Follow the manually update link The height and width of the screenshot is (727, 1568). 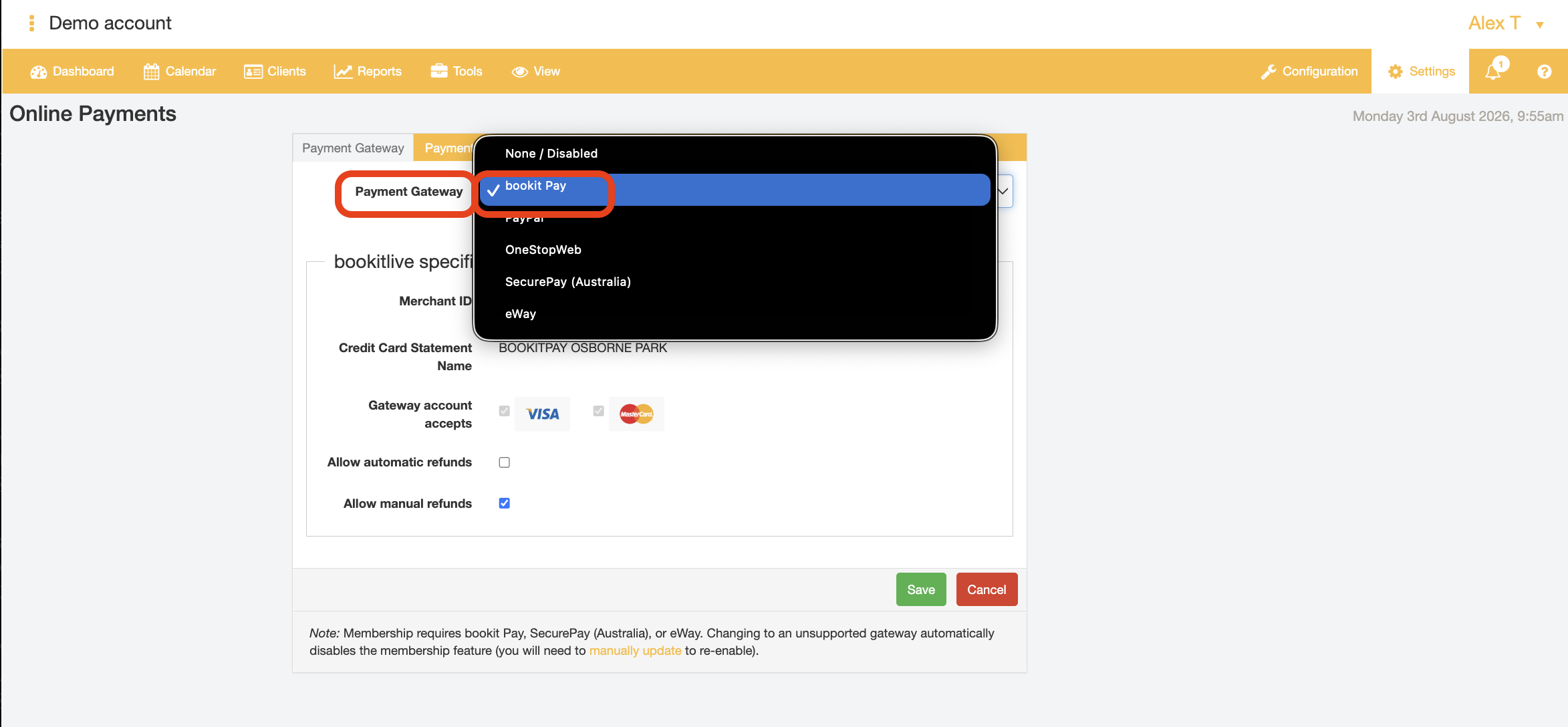tap(635, 651)
